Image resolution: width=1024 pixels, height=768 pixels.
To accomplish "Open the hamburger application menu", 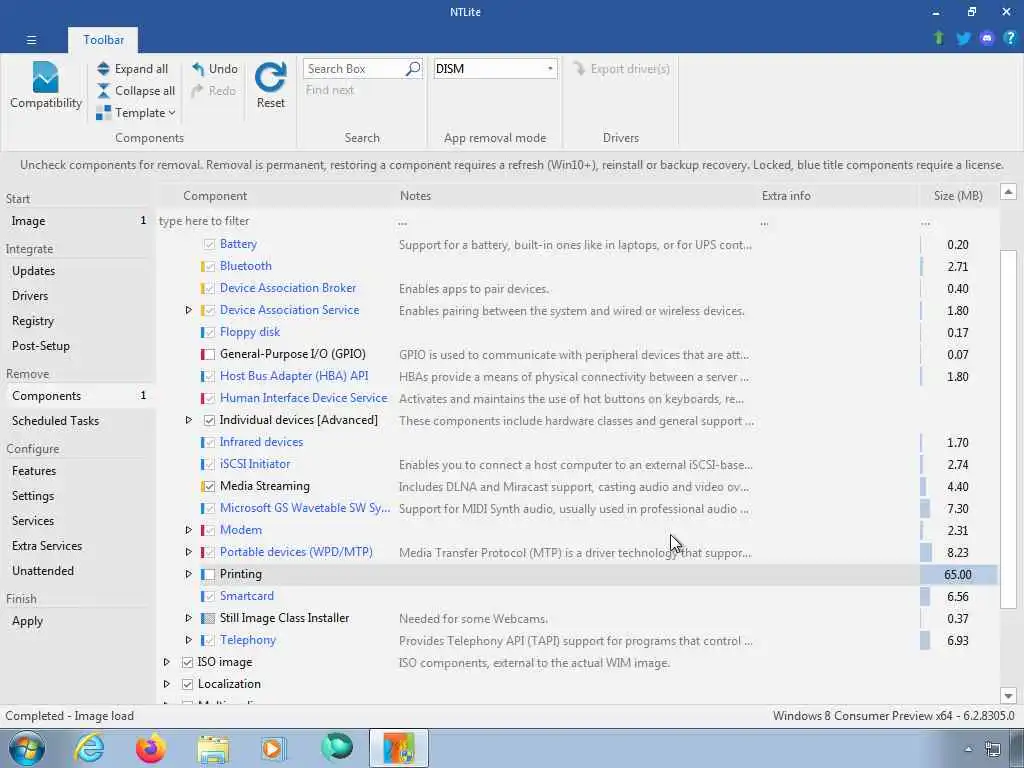I will coord(31,40).
